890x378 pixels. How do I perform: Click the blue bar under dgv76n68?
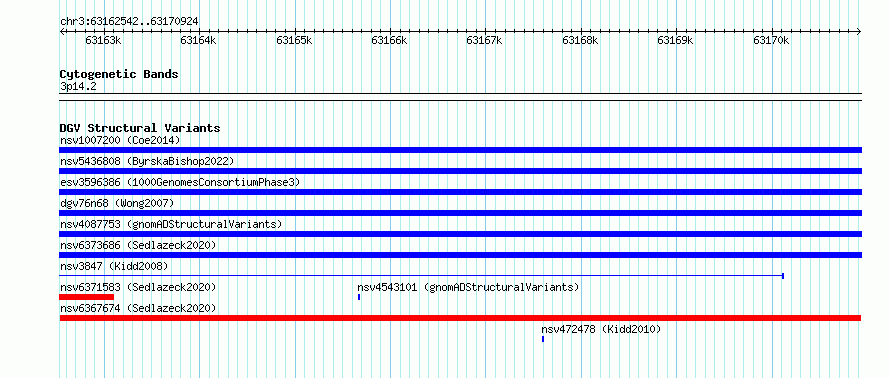[x=460, y=213]
